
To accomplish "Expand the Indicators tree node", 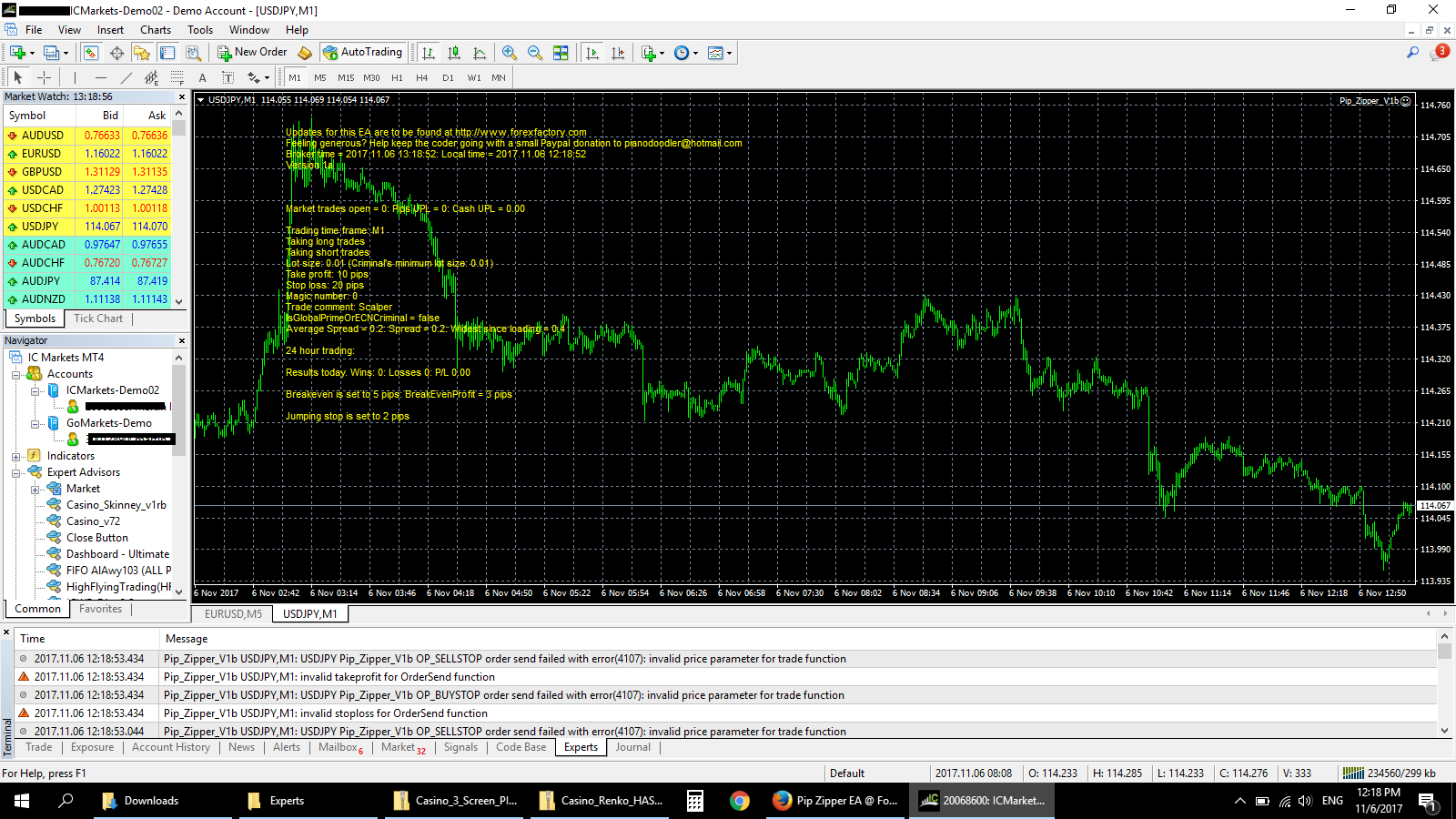I will [16, 456].
